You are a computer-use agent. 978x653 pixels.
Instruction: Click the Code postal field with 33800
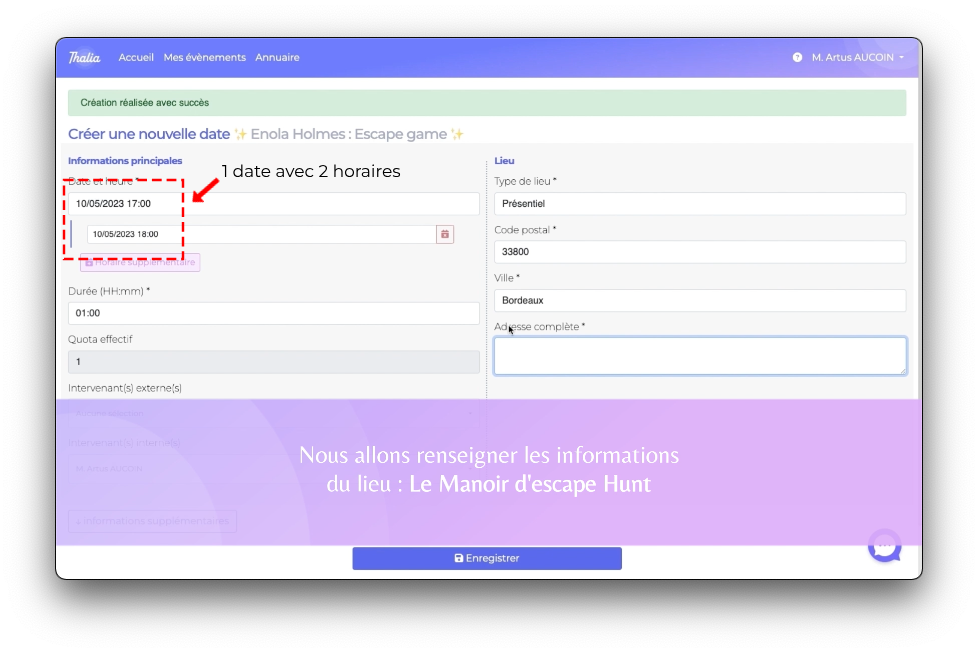pyautogui.click(x=700, y=252)
